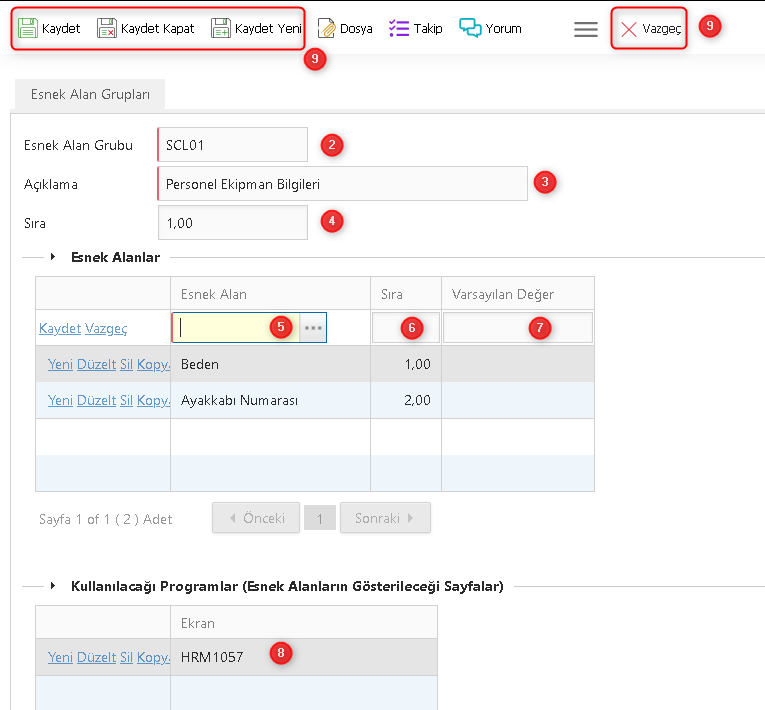Click Düzelt link on the Beden row
Screen dimensions: 765x710
click(x=96, y=364)
